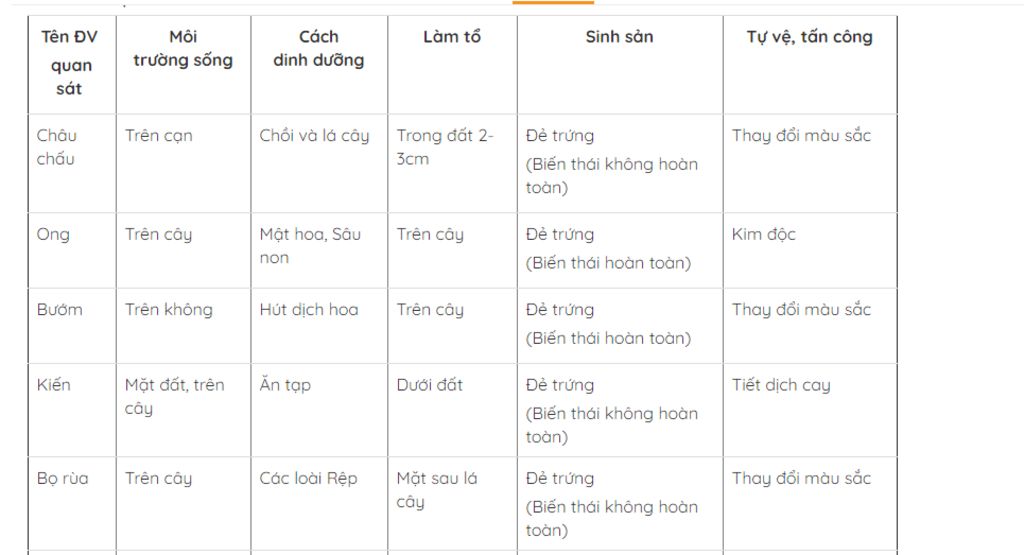The image size is (1024, 555).
Task: Click the "Cách dinh dưỡng" column header
Action: point(318,49)
